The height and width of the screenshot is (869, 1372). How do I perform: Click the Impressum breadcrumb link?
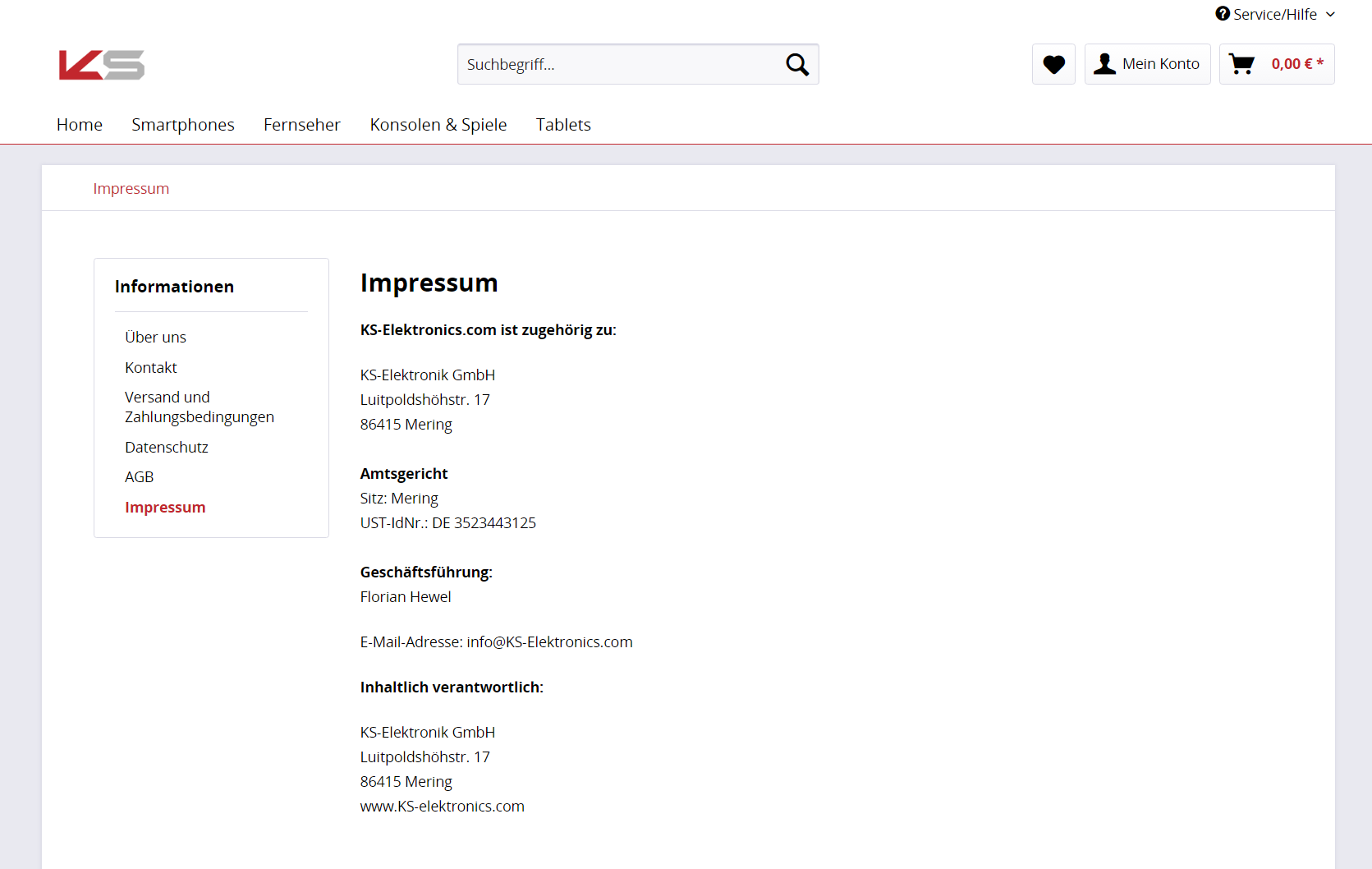pos(131,189)
